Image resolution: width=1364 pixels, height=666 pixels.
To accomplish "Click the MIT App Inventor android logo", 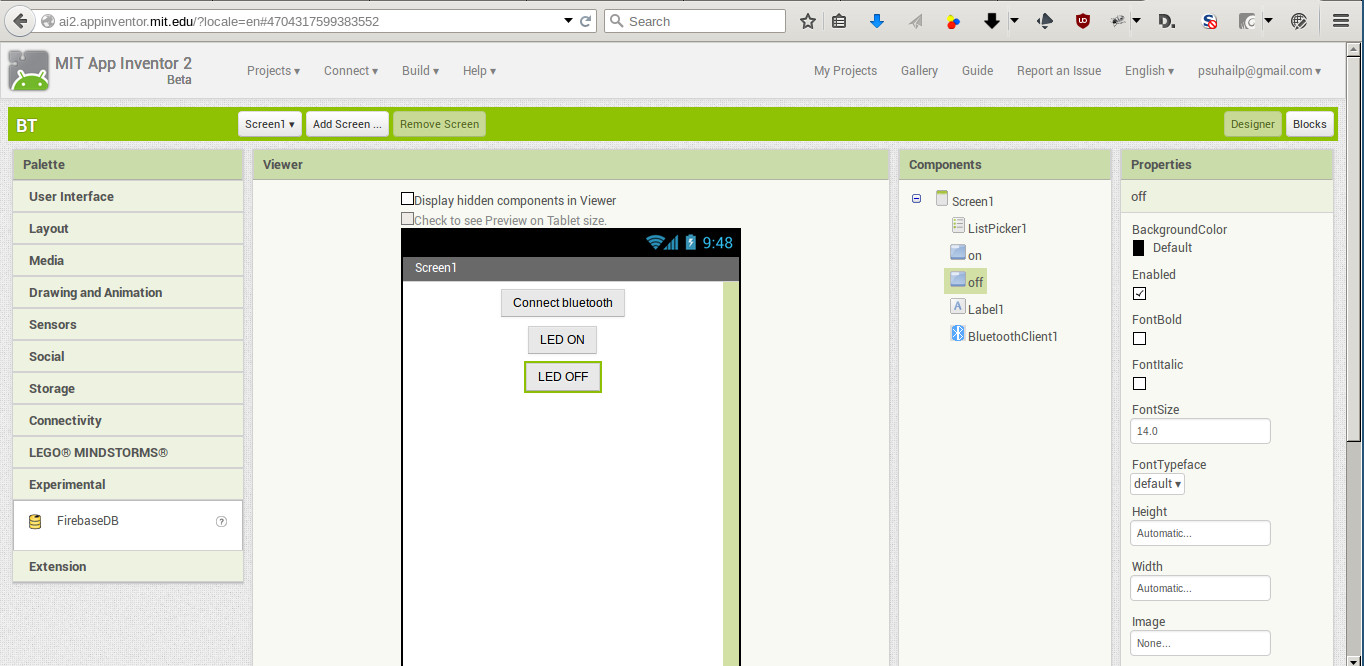I will click(x=28, y=71).
